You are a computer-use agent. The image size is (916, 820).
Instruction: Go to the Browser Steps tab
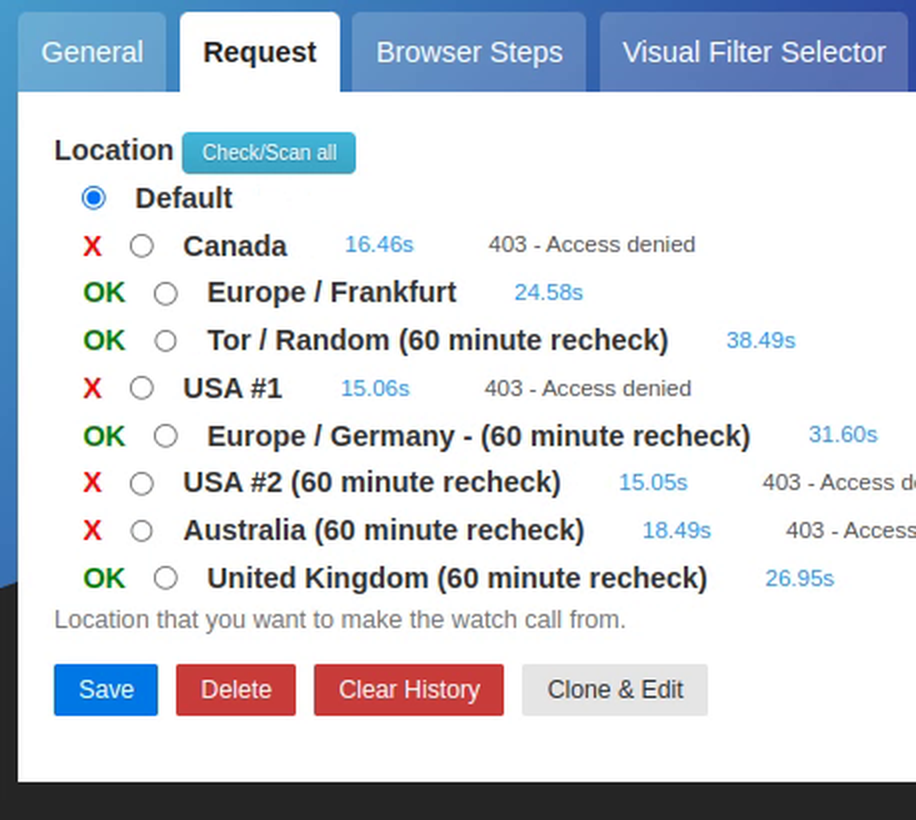[469, 52]
